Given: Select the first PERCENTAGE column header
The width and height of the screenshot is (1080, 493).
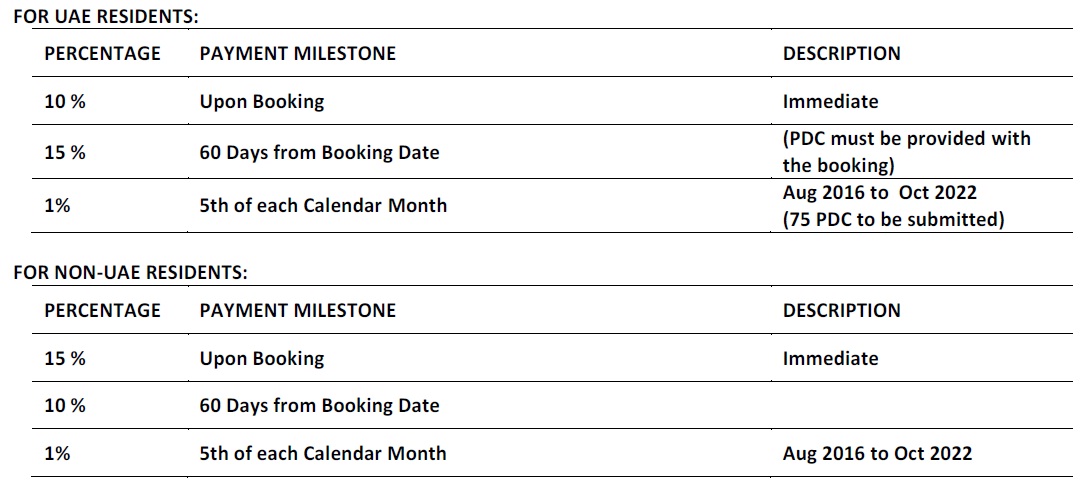Looking at the screenshot, I should pos(103,54).
